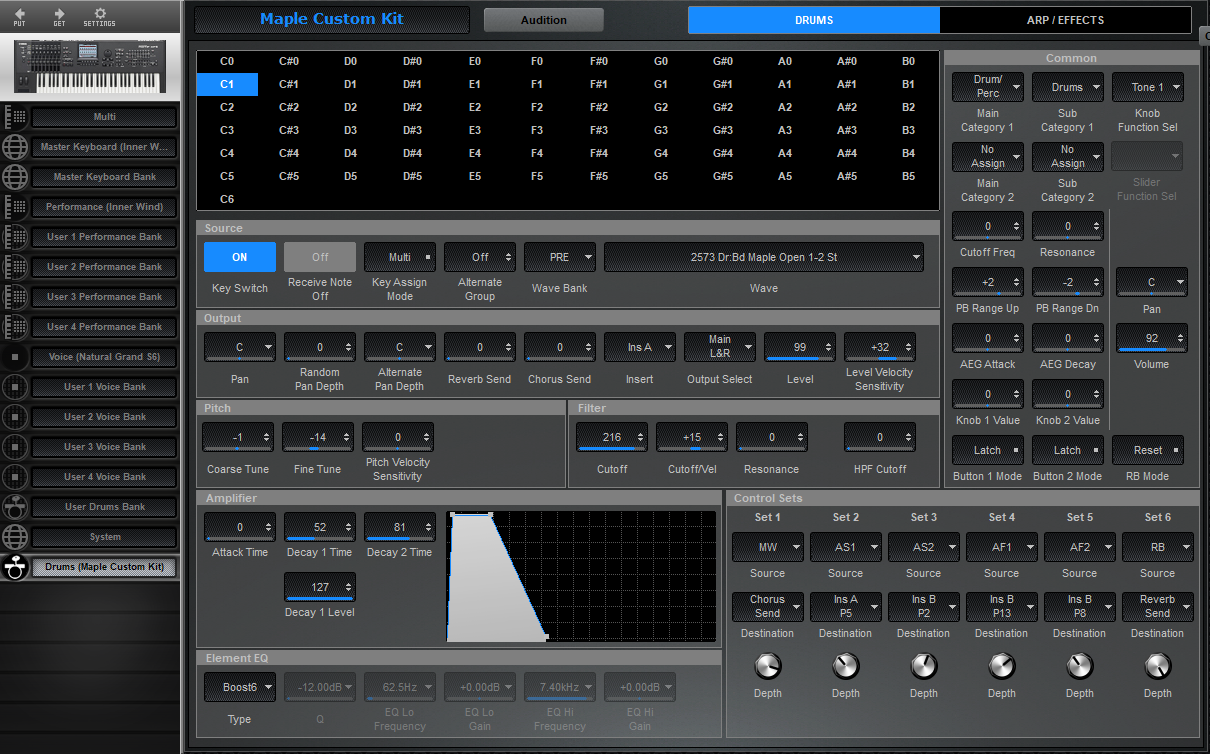Click the drum icon beside Drums (Maple Custom Kit)

14,567
